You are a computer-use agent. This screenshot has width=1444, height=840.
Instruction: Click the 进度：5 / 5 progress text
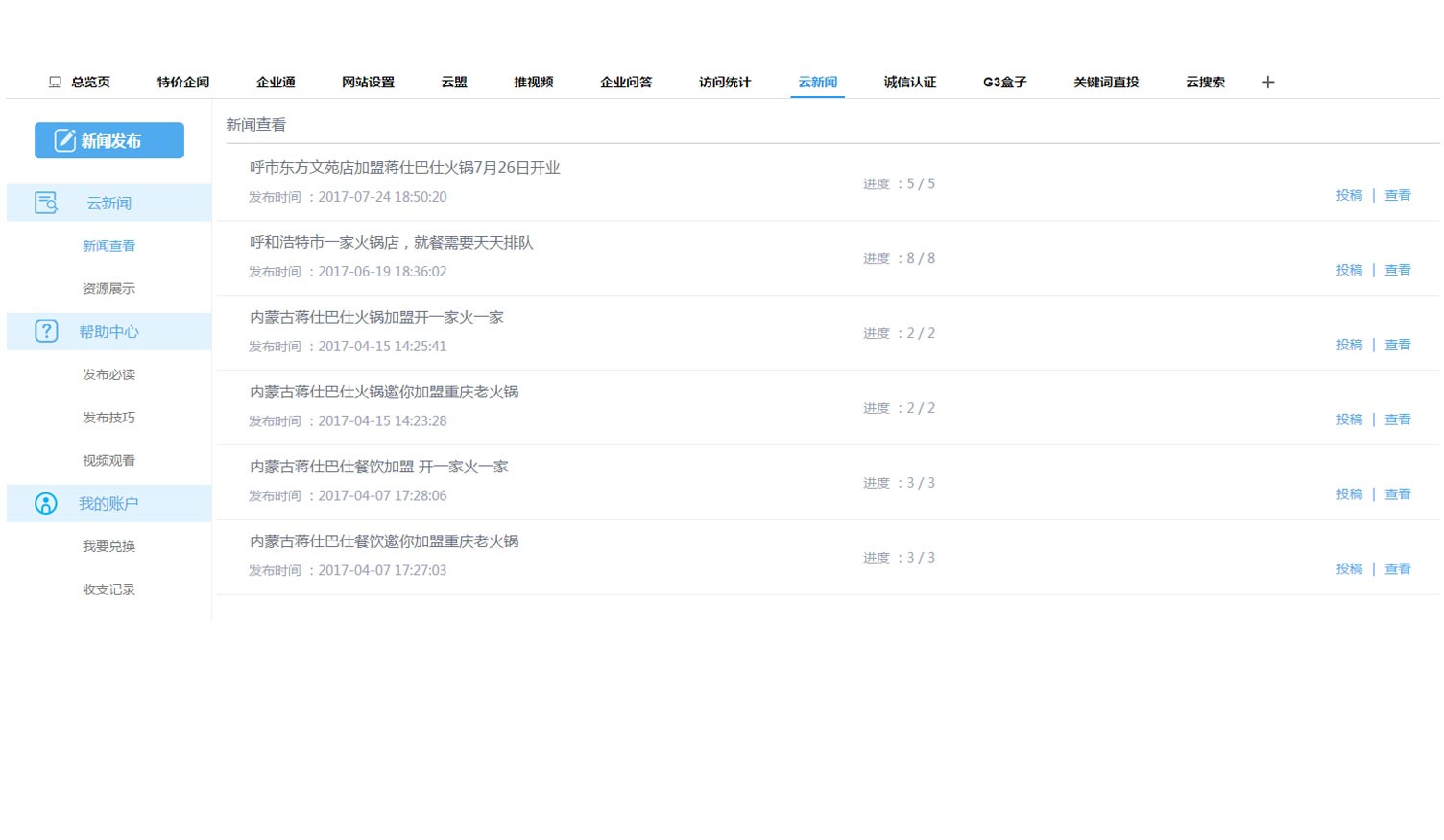899,184
